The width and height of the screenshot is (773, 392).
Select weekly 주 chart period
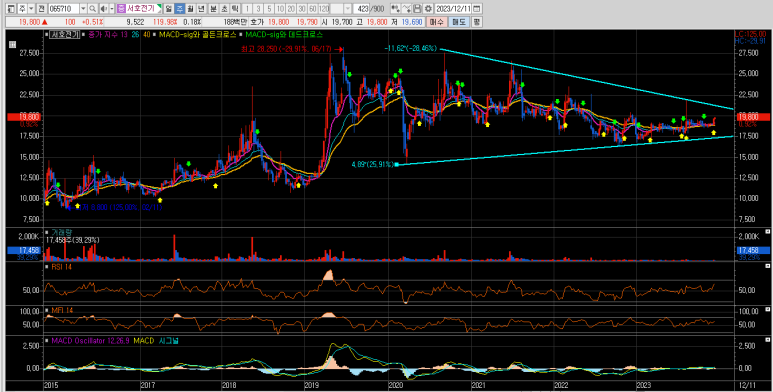coord(179,9)
